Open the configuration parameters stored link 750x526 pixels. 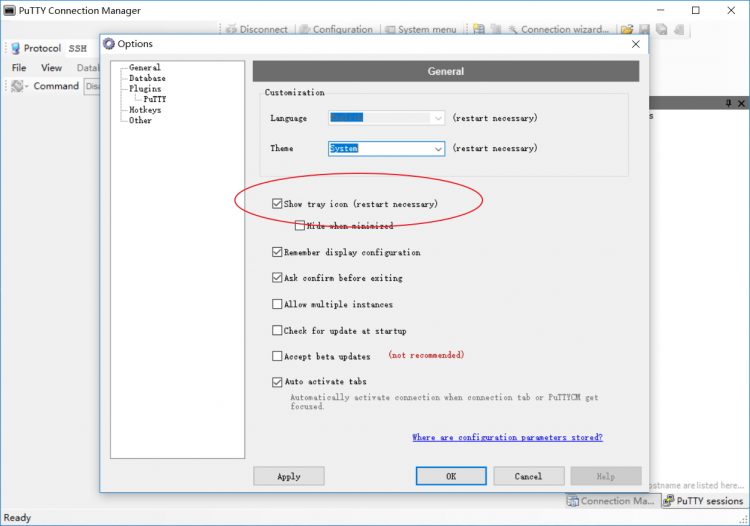tap(507, 437)
